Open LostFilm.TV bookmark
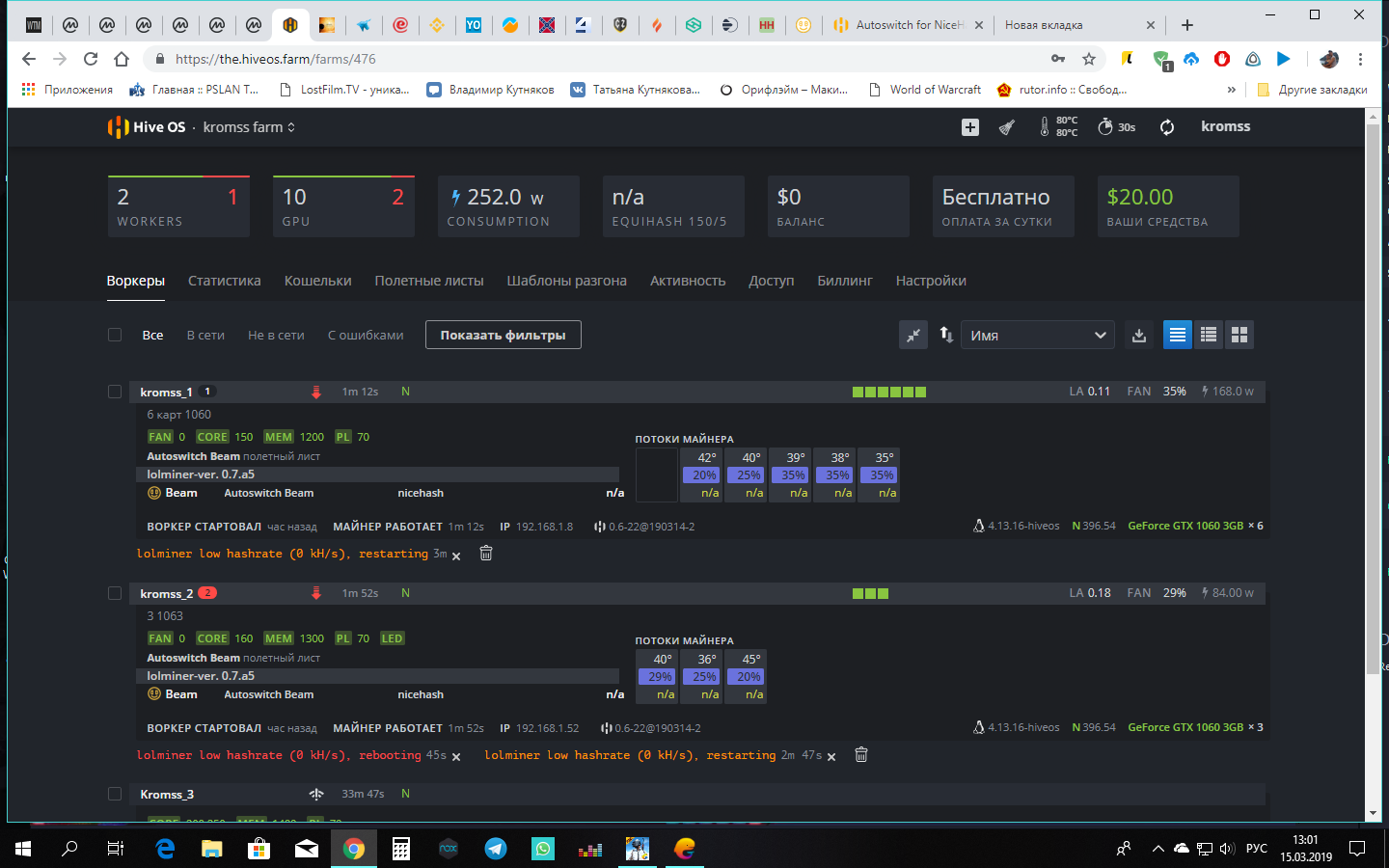 344,90
